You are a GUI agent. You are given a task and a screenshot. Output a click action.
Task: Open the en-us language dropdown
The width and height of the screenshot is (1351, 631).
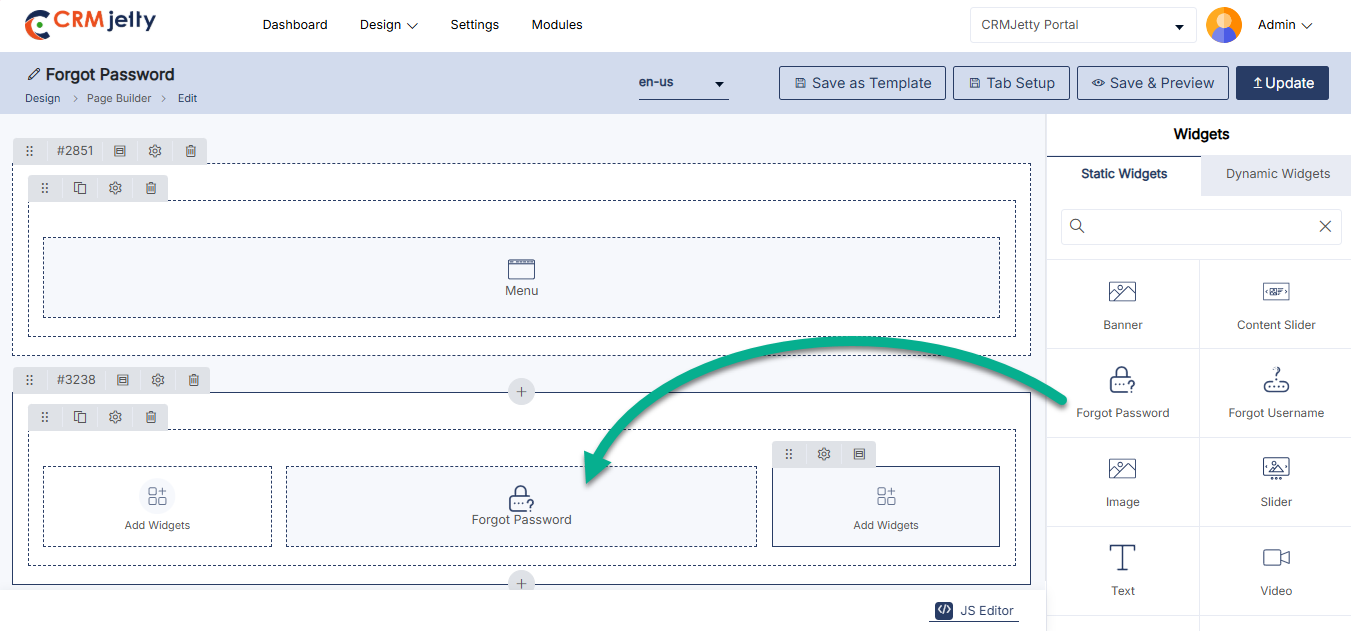click(x=683, y=83)
